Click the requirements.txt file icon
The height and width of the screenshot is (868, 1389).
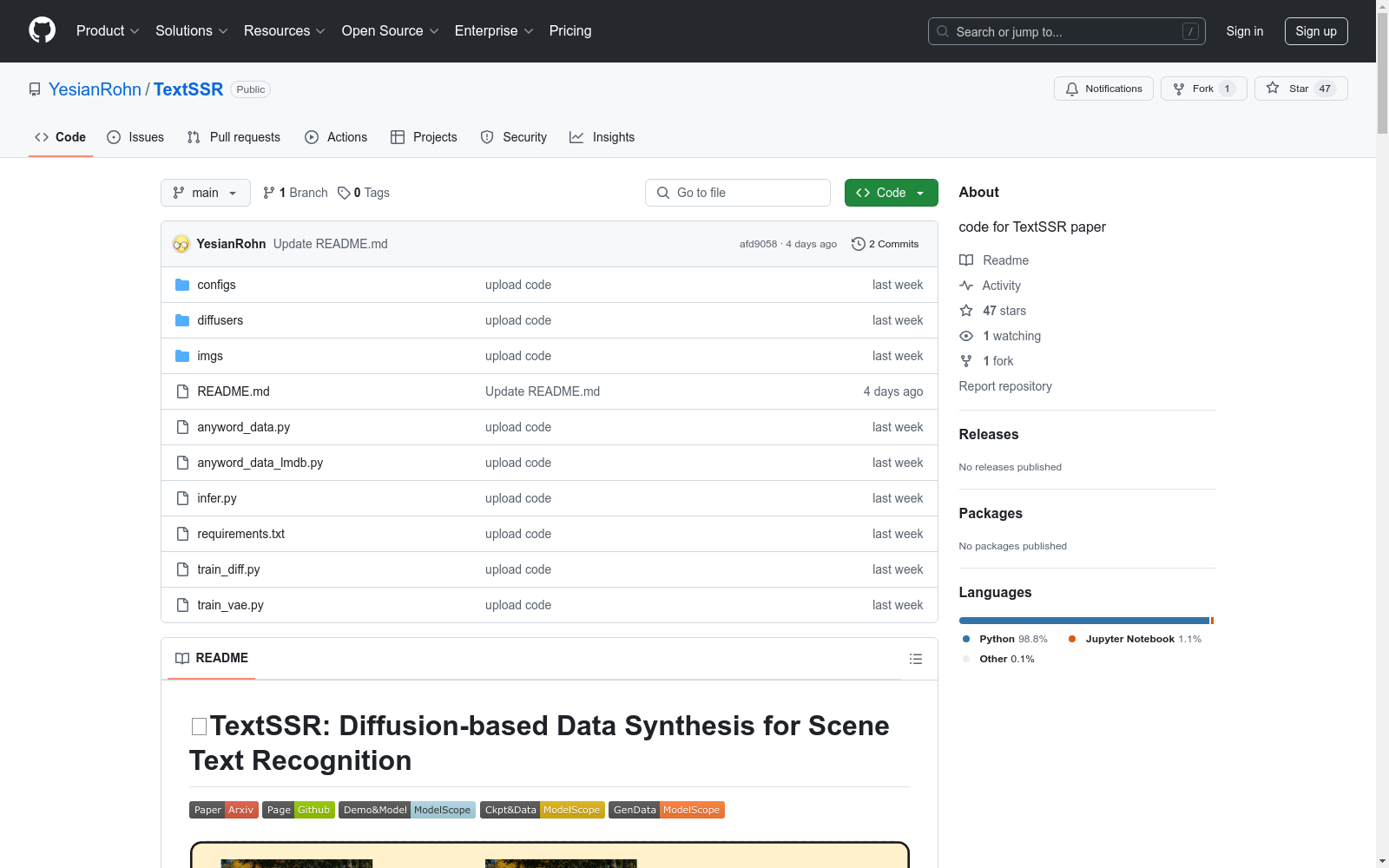pos(182,534)
